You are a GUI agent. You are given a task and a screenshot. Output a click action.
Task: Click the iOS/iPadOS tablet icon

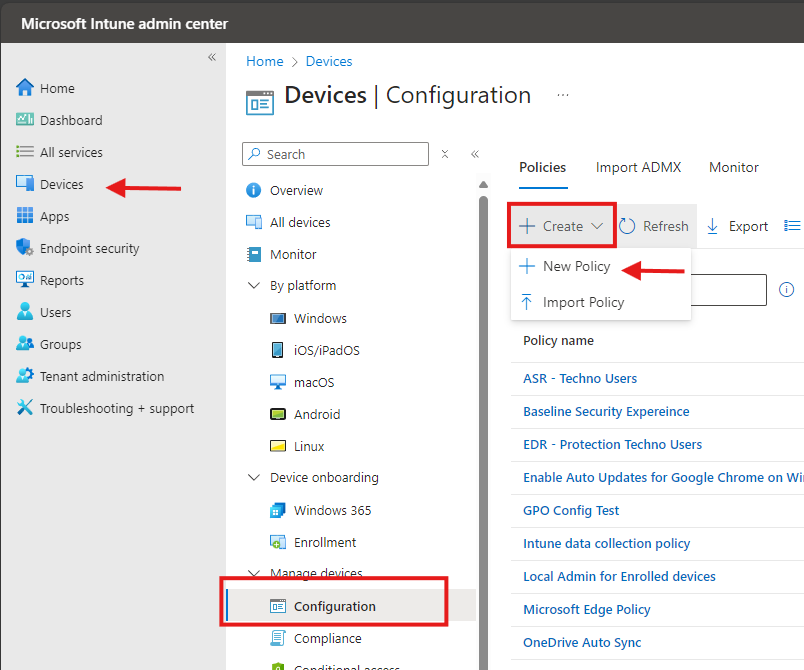[x=277, y=350]
